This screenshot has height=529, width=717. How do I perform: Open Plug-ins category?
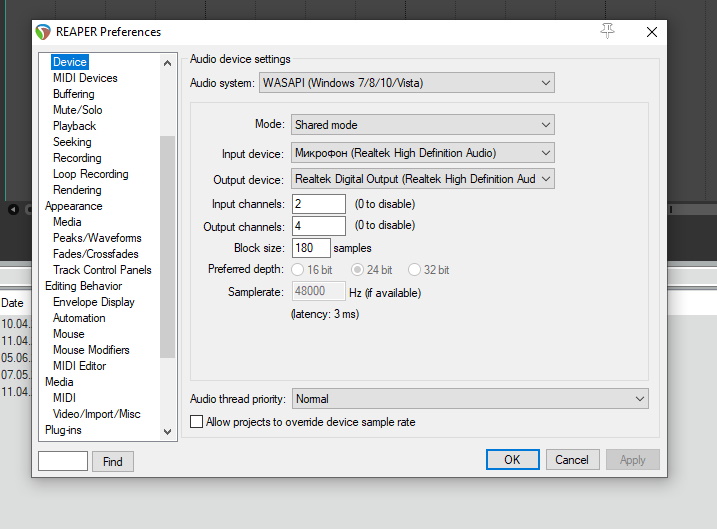click(63, 430)
